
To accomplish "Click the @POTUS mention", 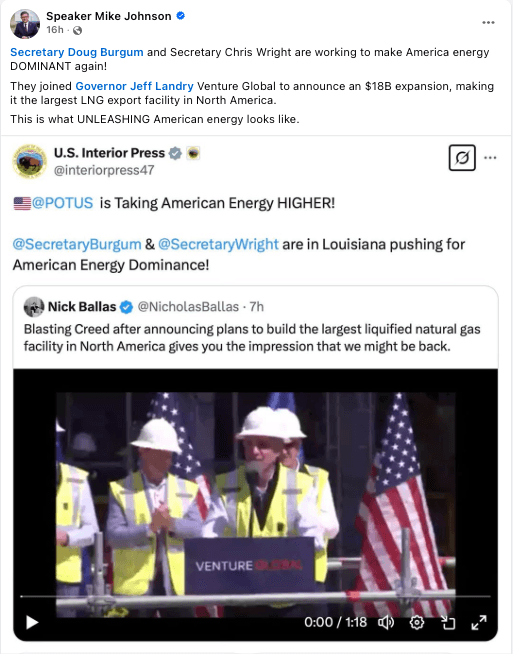I will pos(62,203).
